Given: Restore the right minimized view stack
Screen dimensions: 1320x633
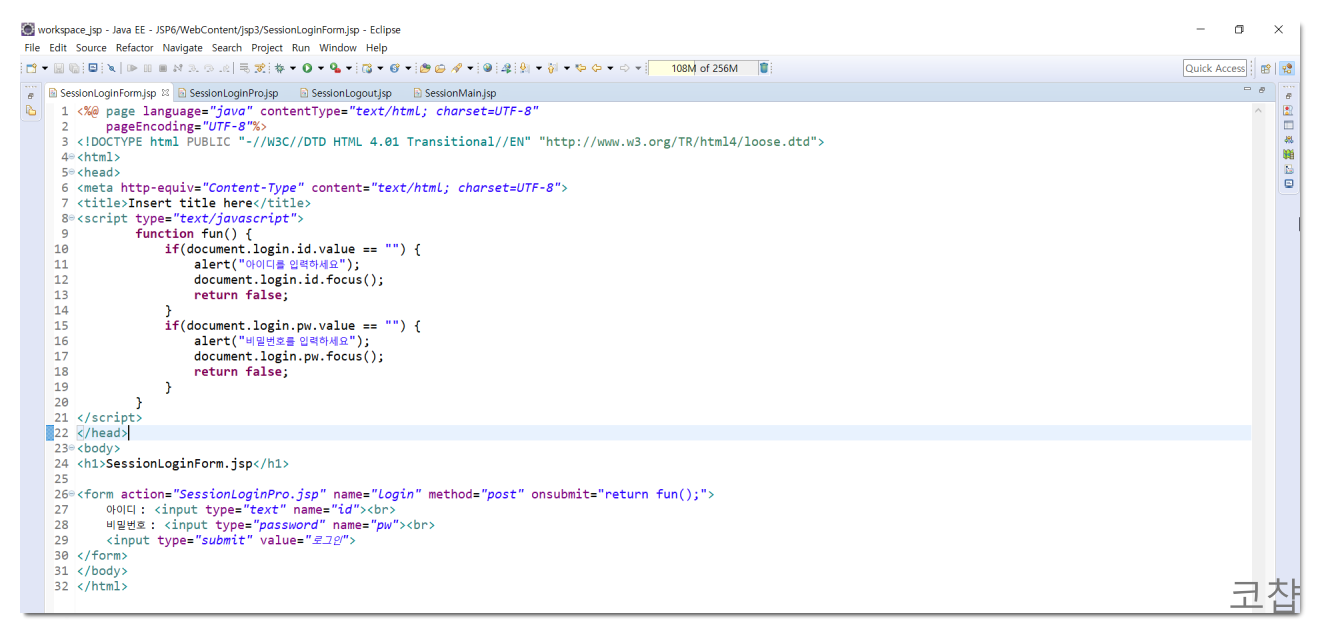Looking at the screenshot, I should (x=1288, y=95).
